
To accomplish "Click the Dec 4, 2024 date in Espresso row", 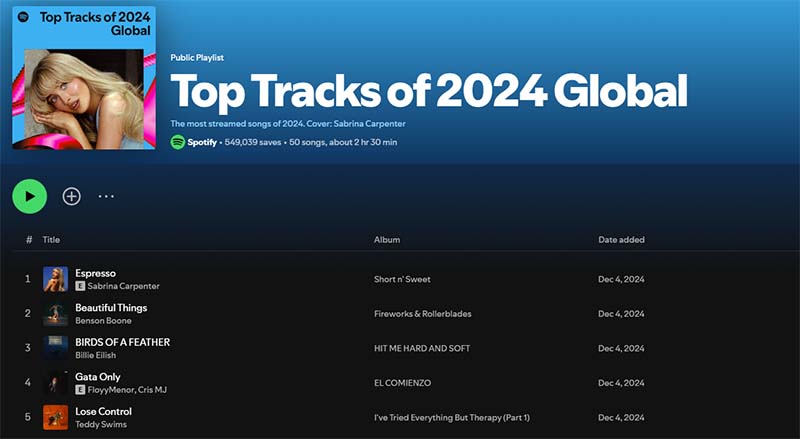I will [621, 279].
